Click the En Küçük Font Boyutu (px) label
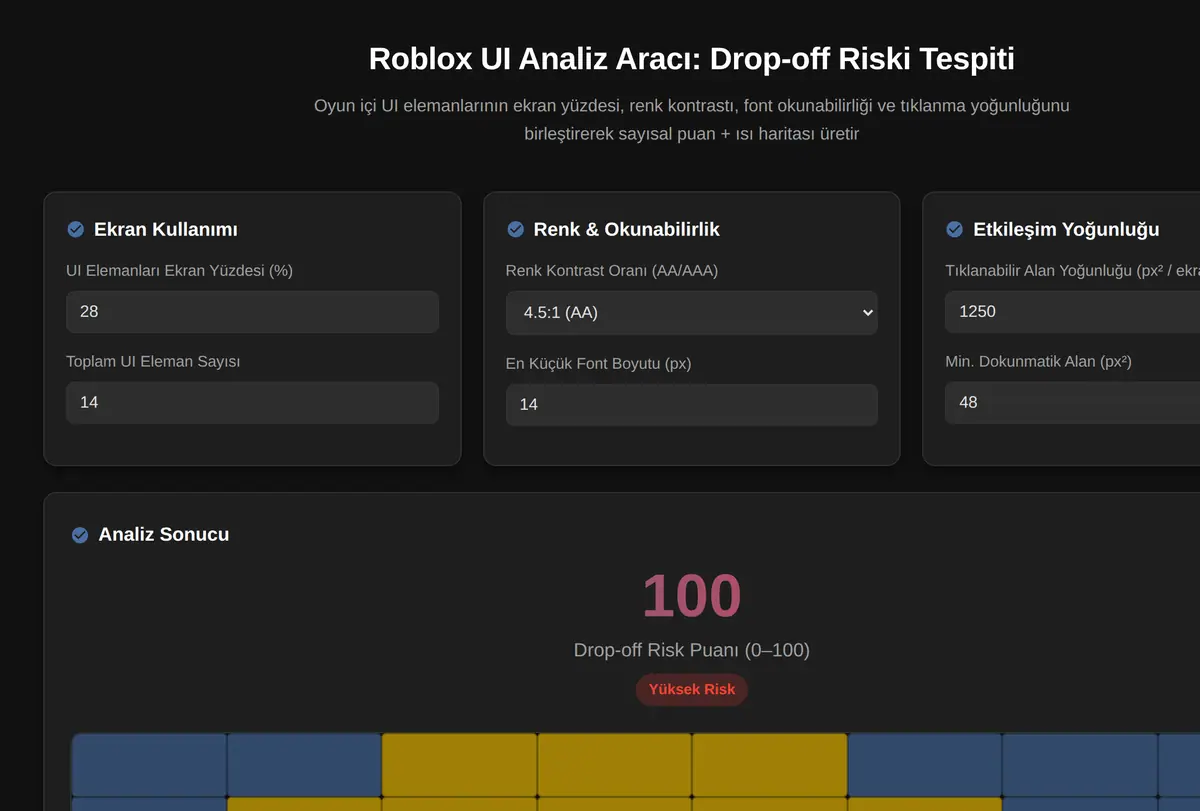 [x=599, y=364]
